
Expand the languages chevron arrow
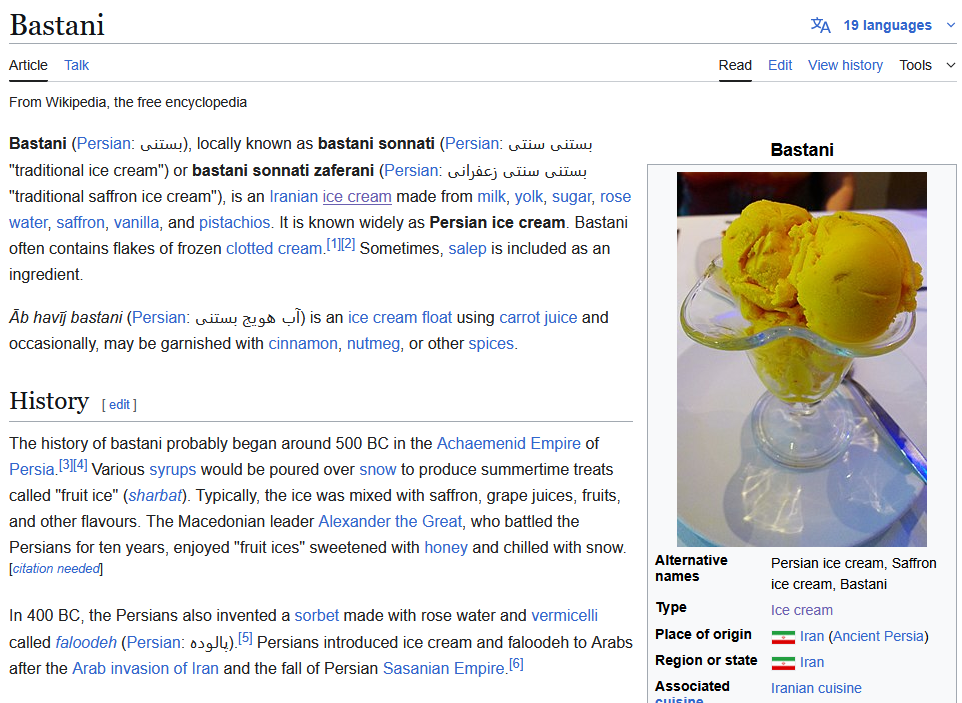950,26
